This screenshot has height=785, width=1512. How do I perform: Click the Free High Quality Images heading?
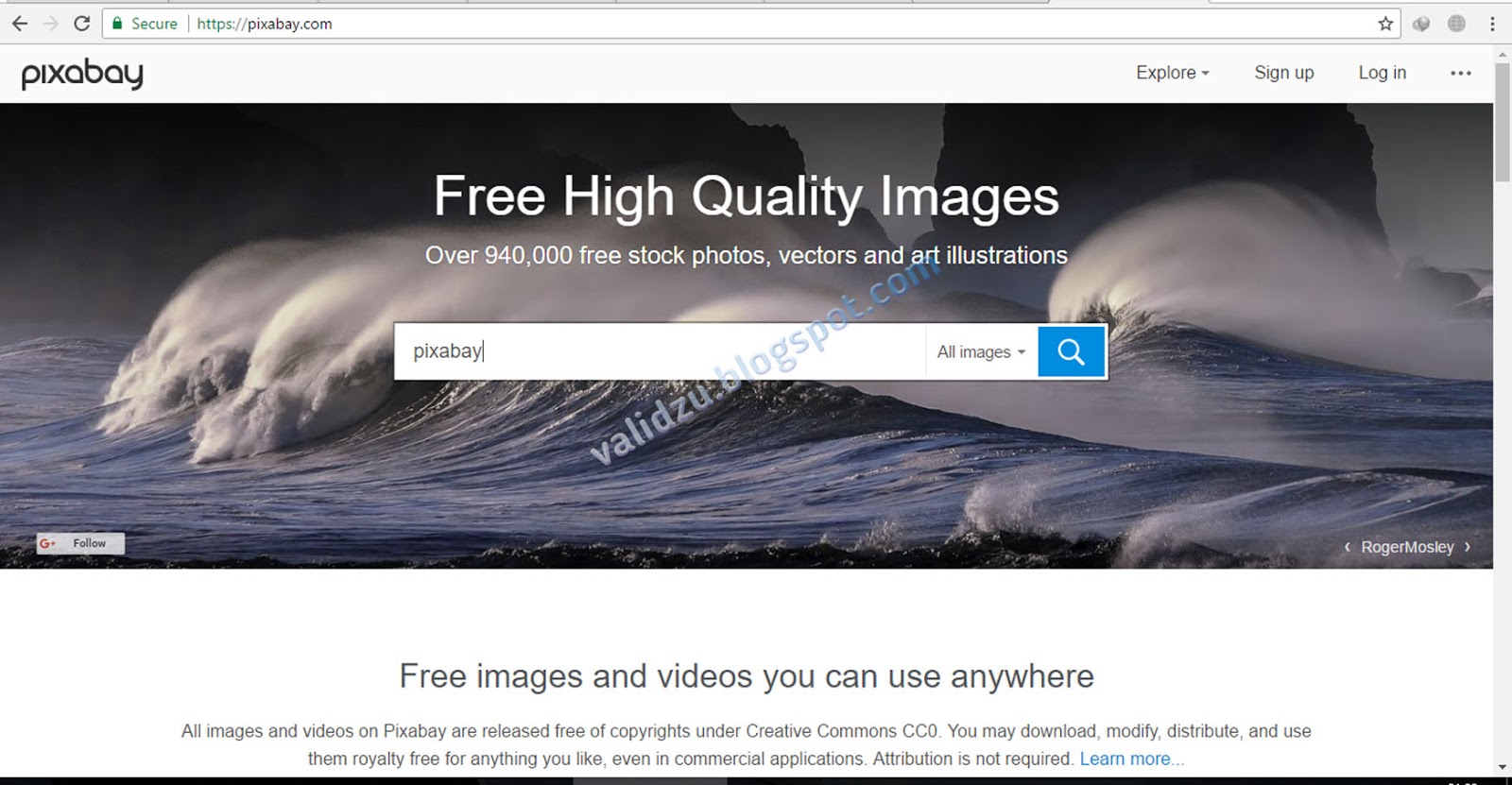click(747, 196)
